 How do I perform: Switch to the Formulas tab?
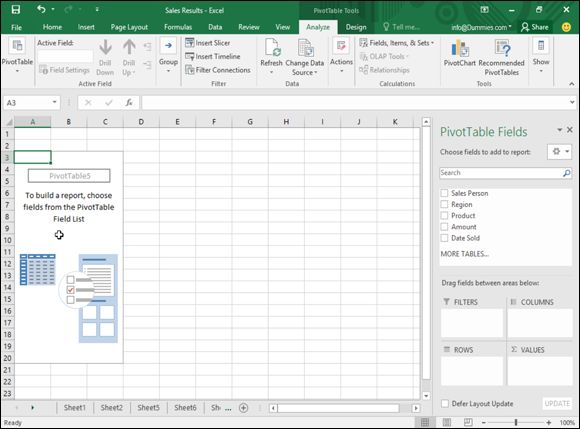click(178, 27)
